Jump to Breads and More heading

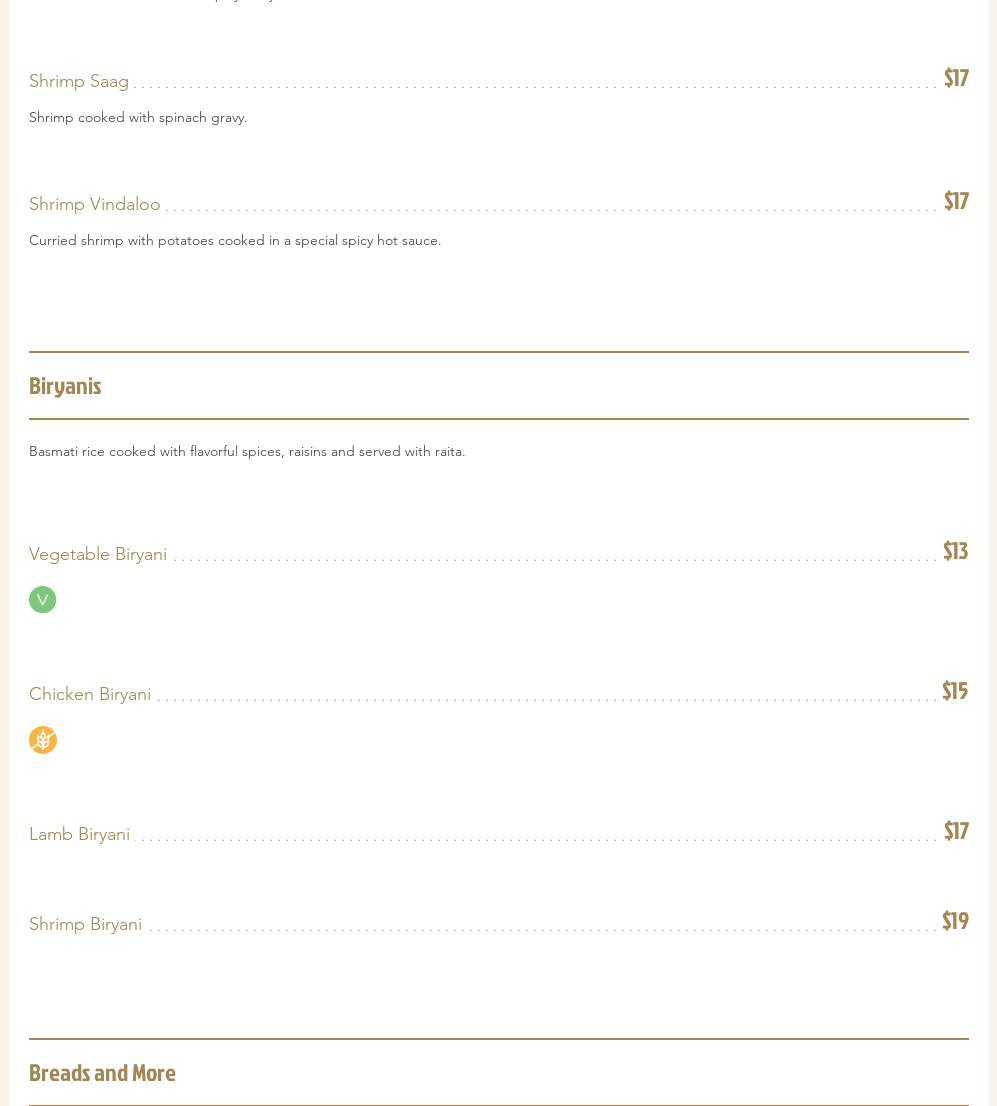(102, 1073)
